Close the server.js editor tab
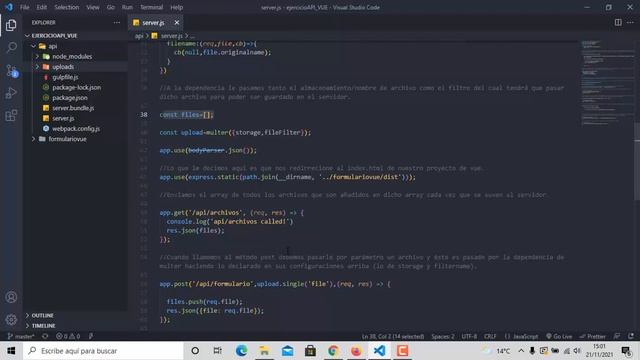 pyautogui.click(x=177, y=22)
